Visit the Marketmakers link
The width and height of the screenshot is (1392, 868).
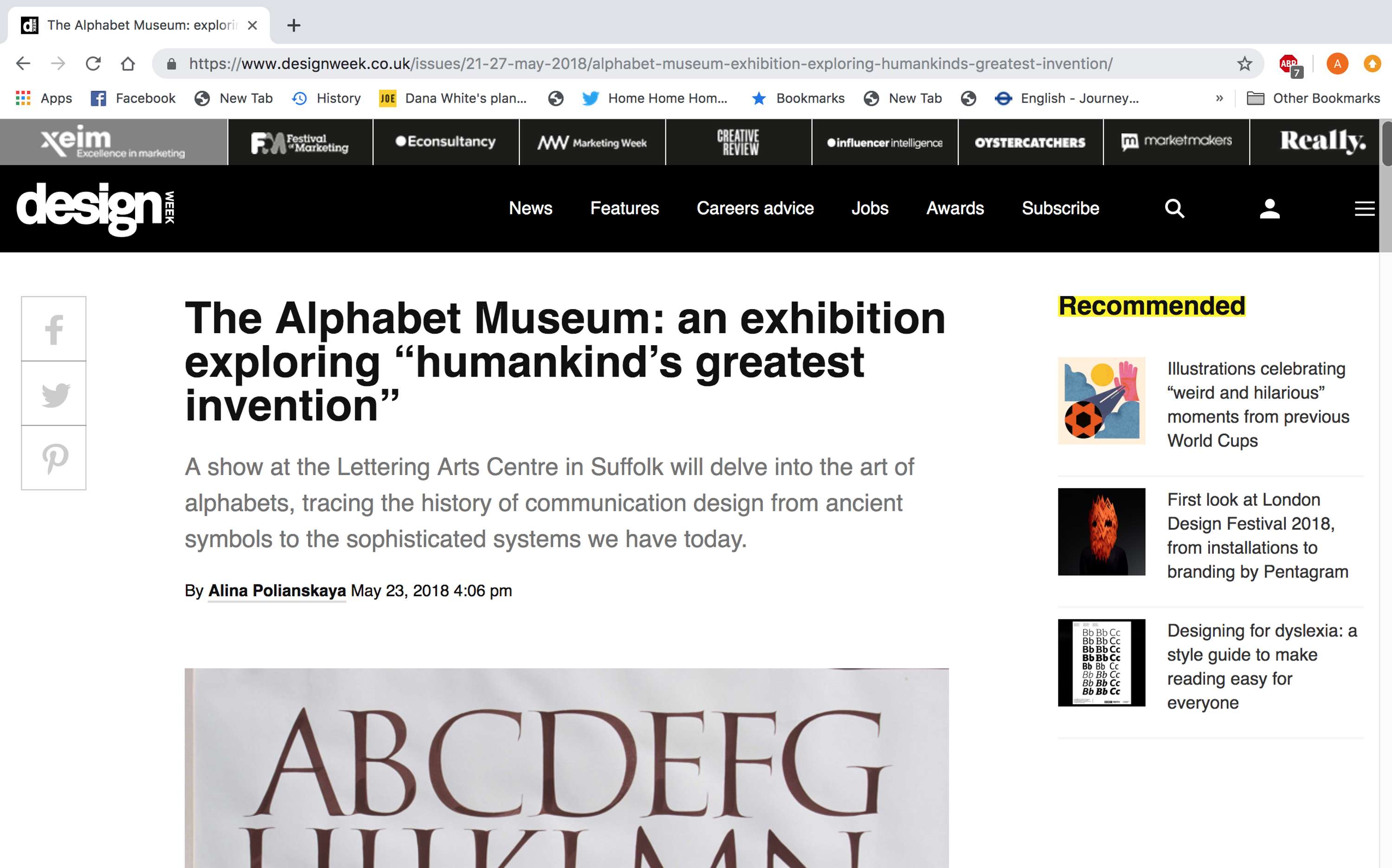(1176, 142)
